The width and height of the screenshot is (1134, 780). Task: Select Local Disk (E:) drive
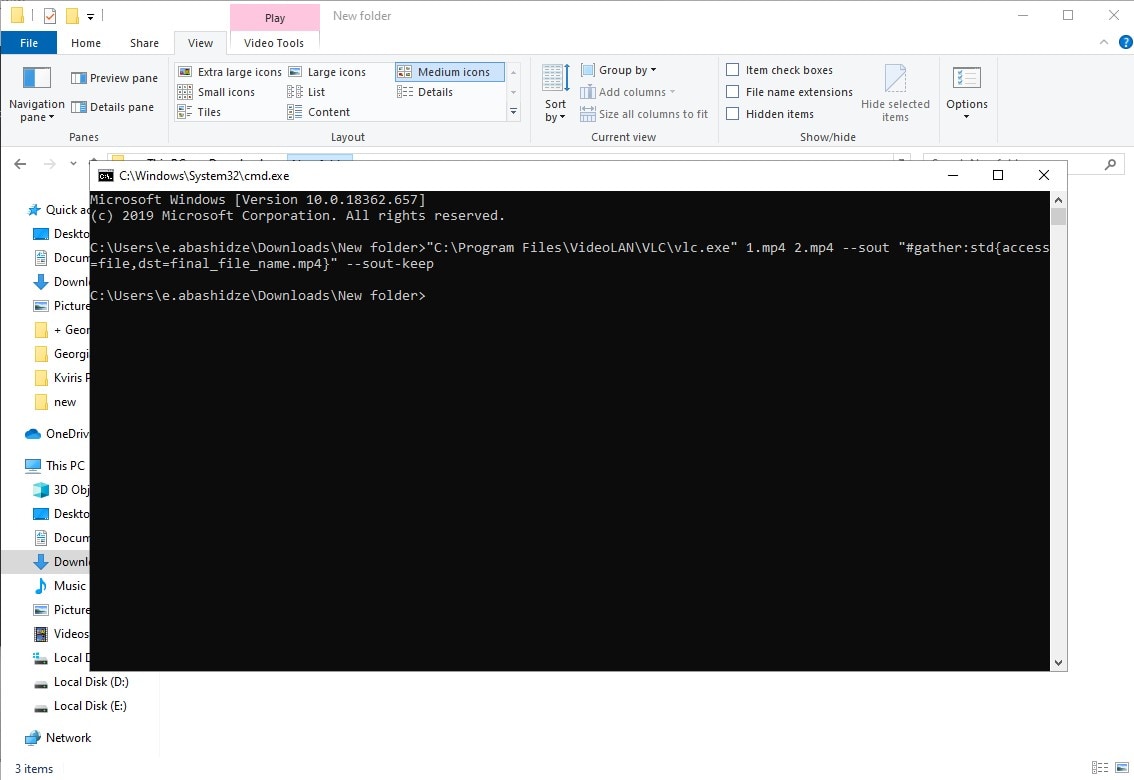(x=80, y=706)
